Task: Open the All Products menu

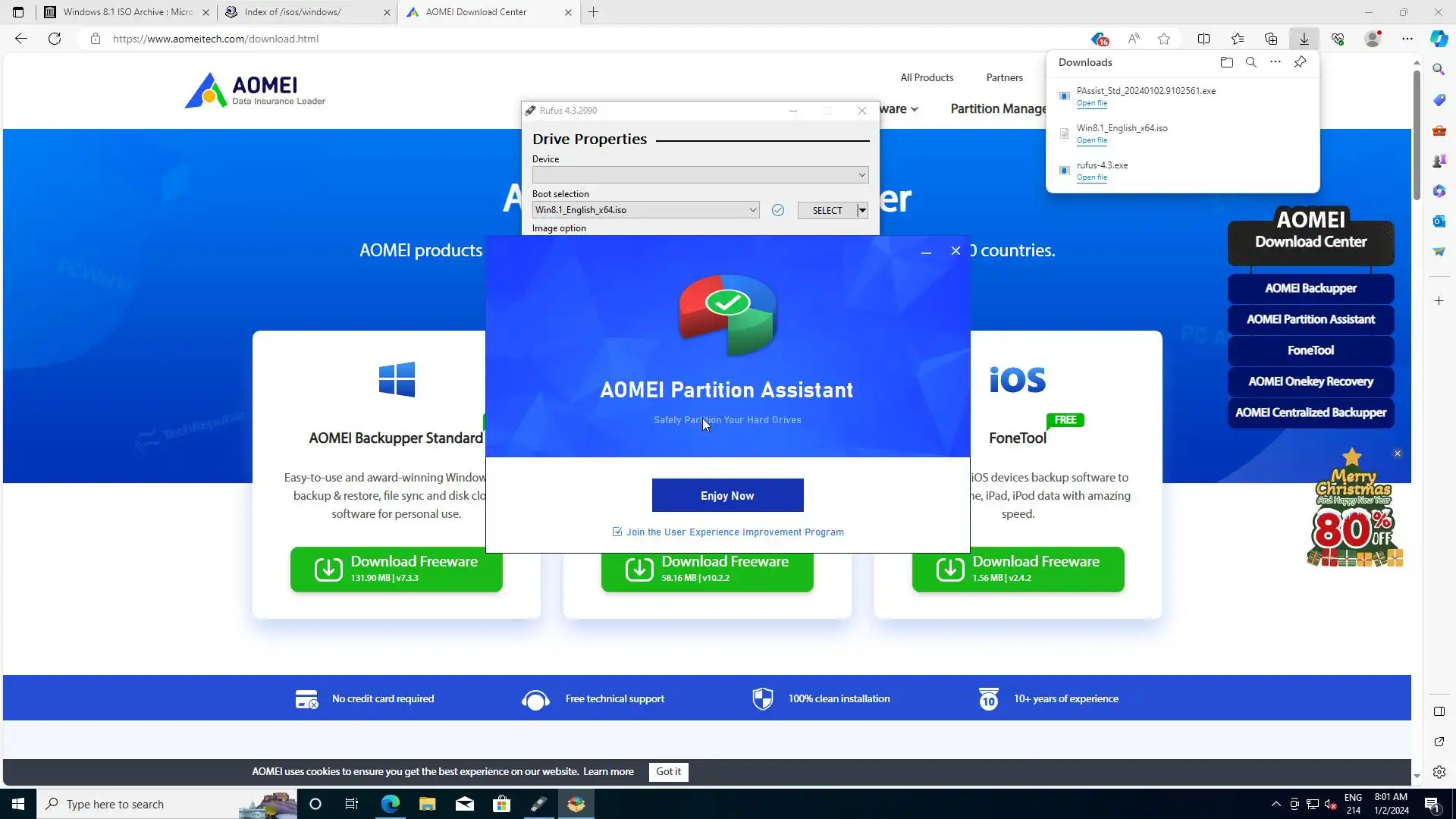Action: [x=927, y=77]
